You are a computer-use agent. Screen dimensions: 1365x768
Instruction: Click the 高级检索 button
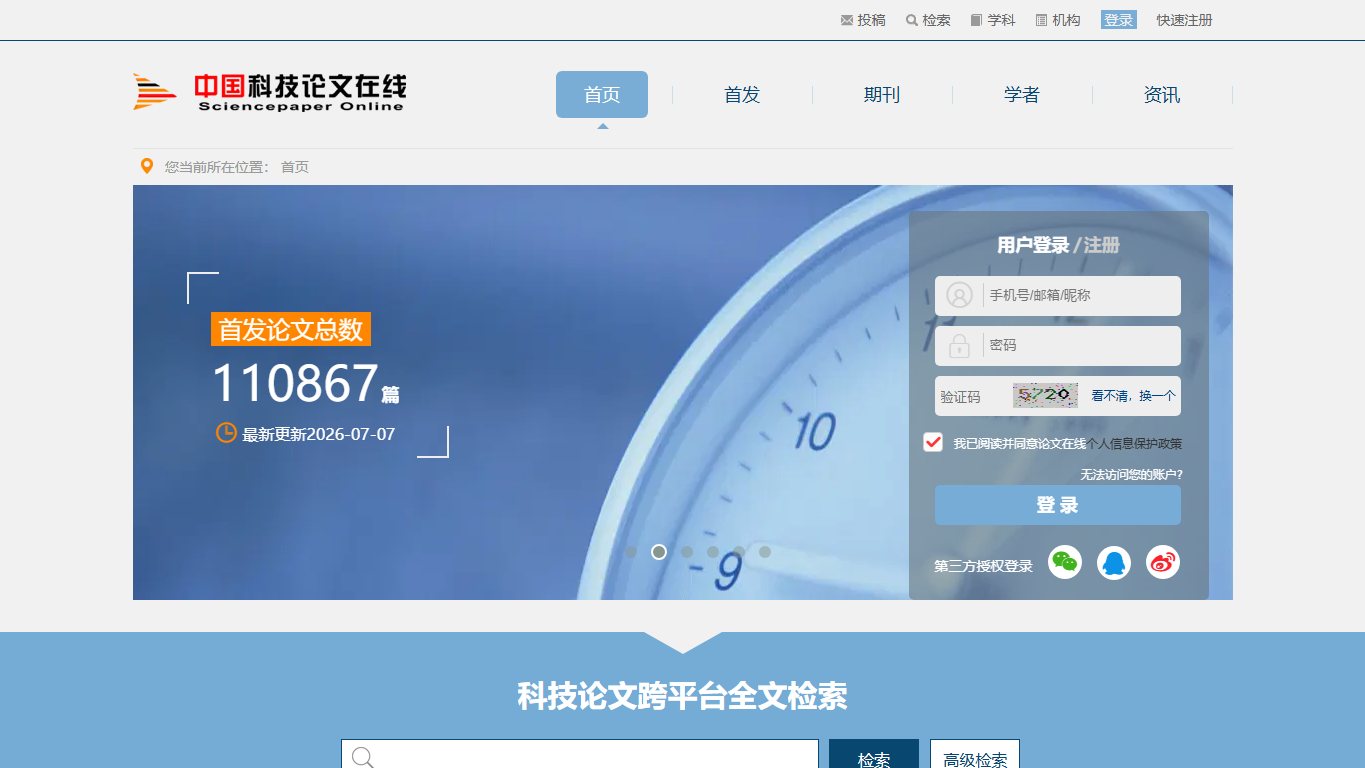975,754
